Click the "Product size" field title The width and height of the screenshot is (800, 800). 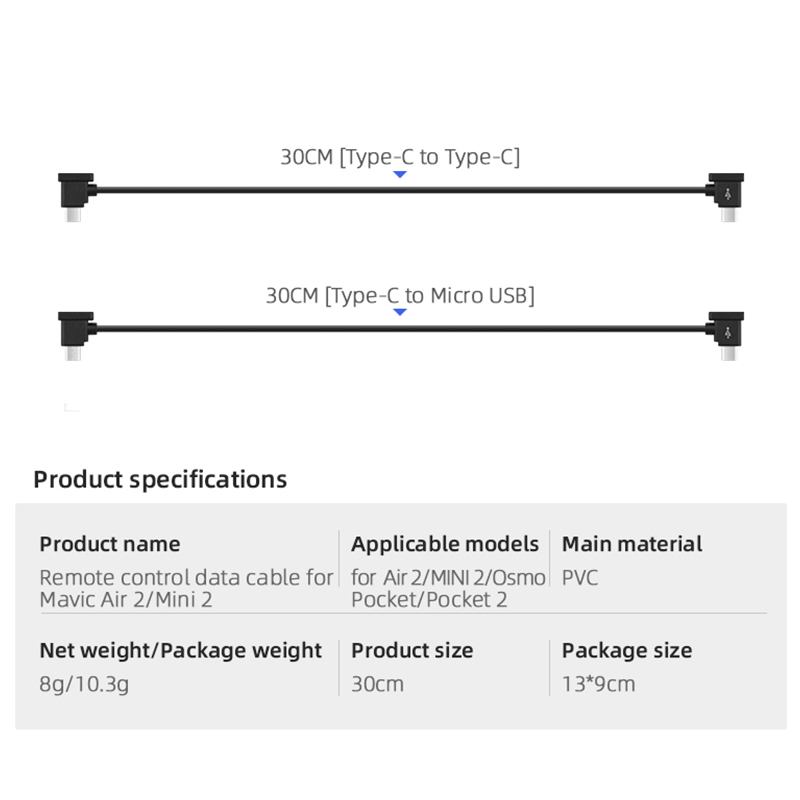click(x=412, y=650)
